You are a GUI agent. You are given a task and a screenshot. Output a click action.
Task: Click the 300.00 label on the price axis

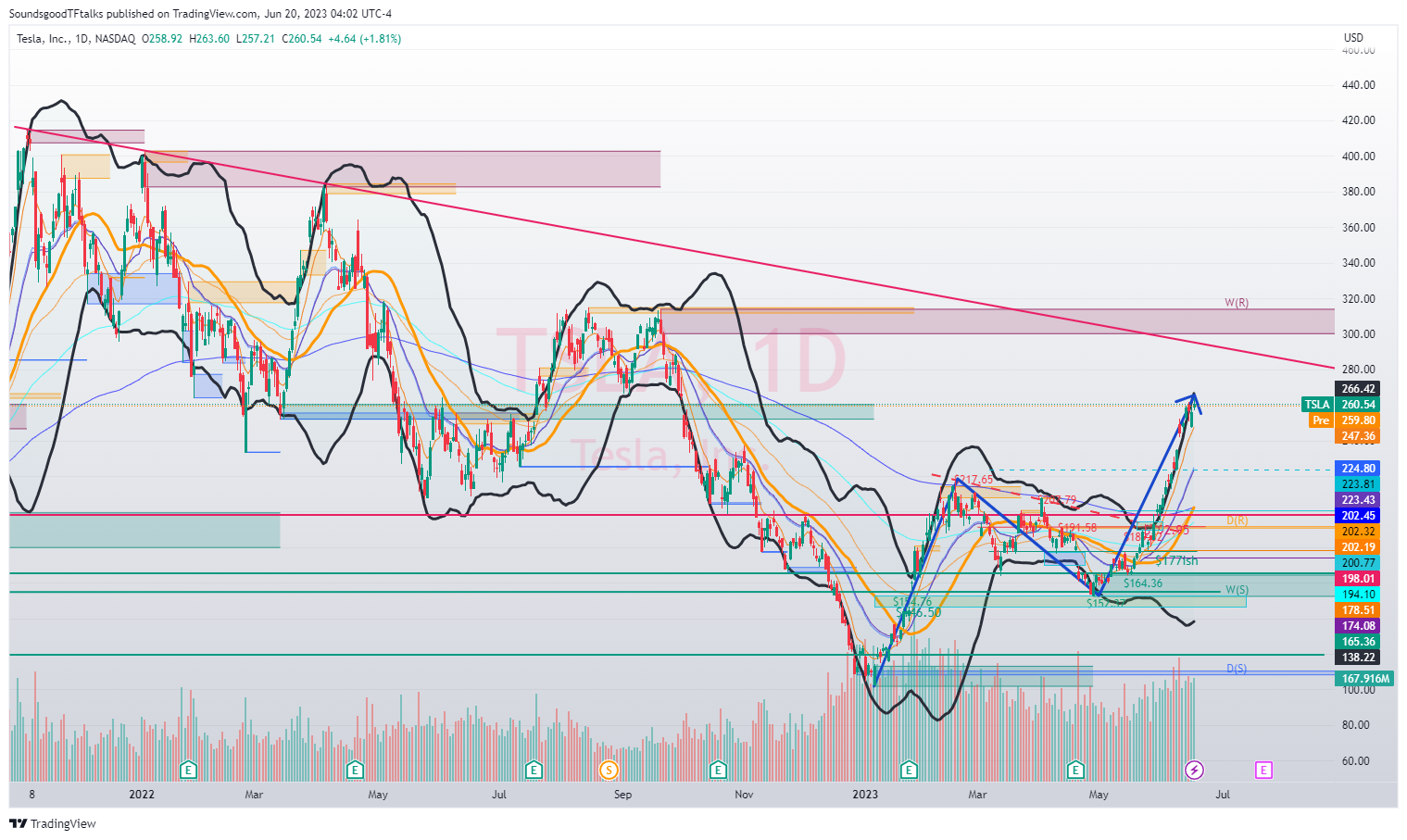[x=1358, y=334]
